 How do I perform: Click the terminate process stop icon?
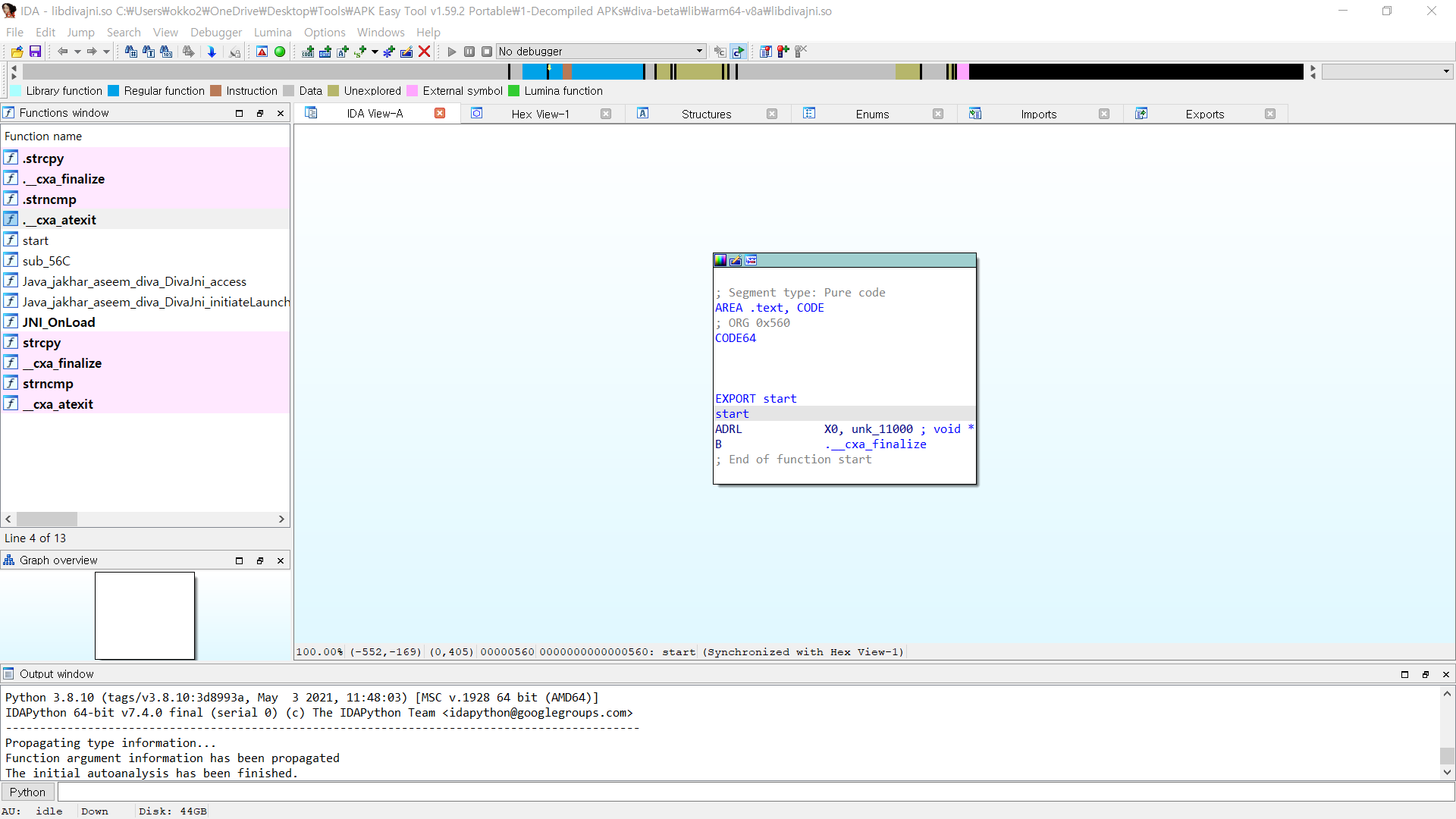click(487, 52)
